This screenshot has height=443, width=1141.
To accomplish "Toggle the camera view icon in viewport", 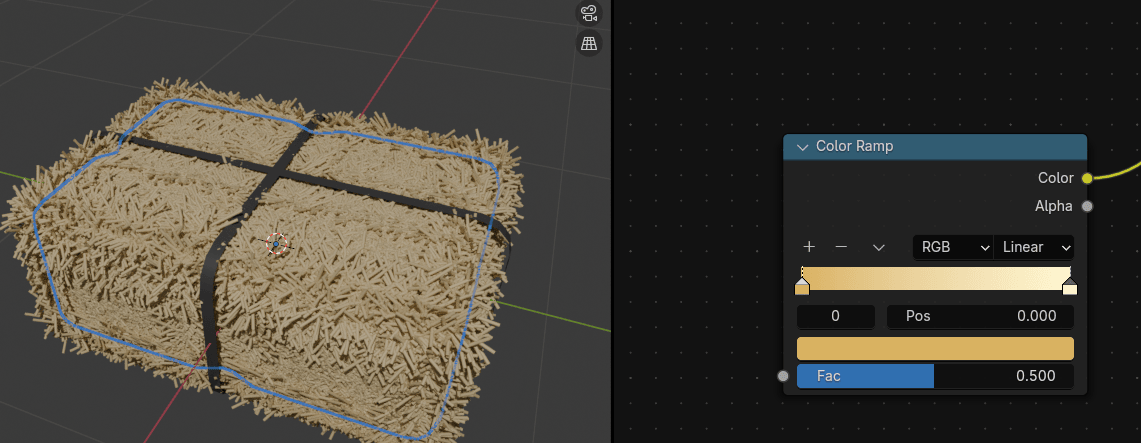I will coord(589,14).
